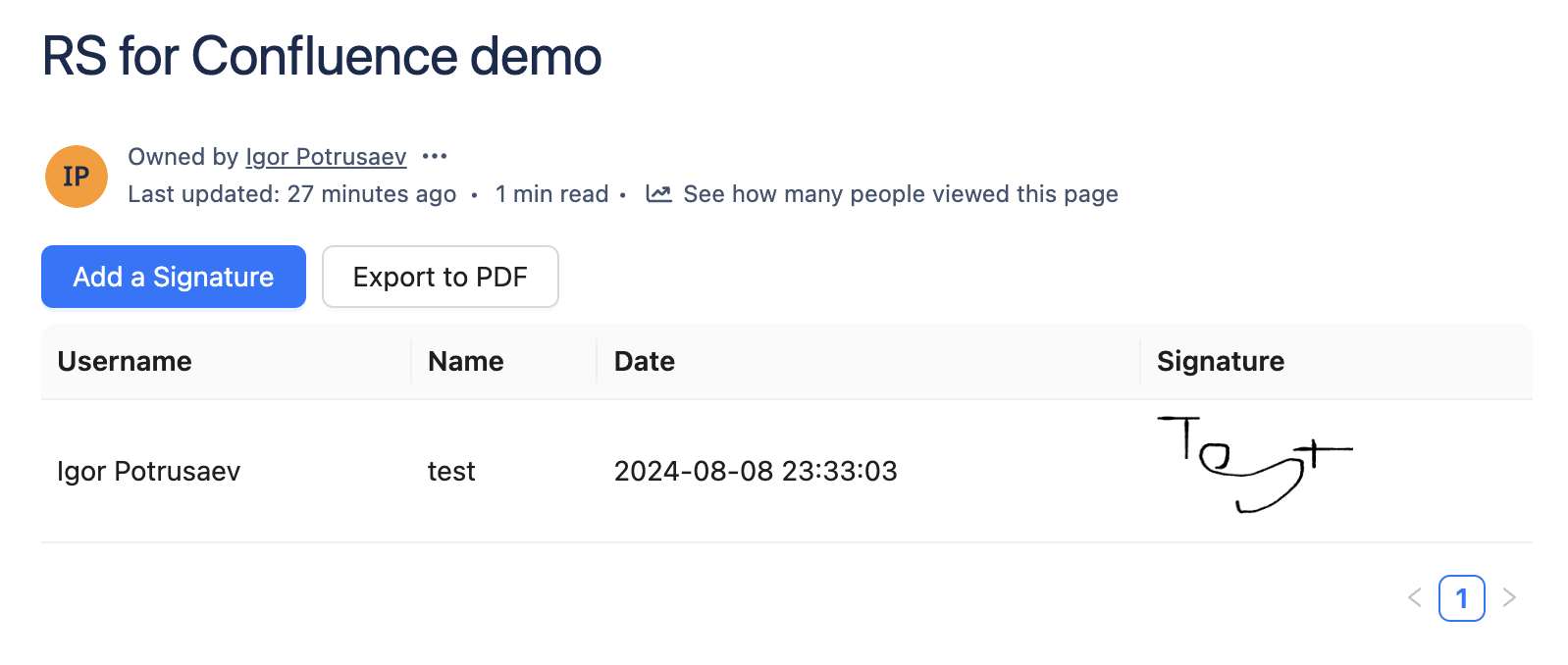Screen dimensions: 1568x665
Task: Select the previous page arrow in pagination
Action: pos(1414,597)
